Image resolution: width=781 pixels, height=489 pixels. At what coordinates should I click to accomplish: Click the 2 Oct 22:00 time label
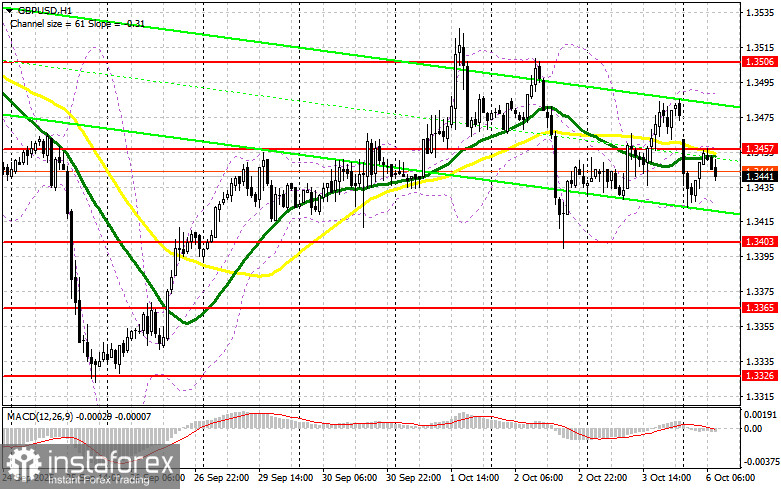click(x=602, y=478)
